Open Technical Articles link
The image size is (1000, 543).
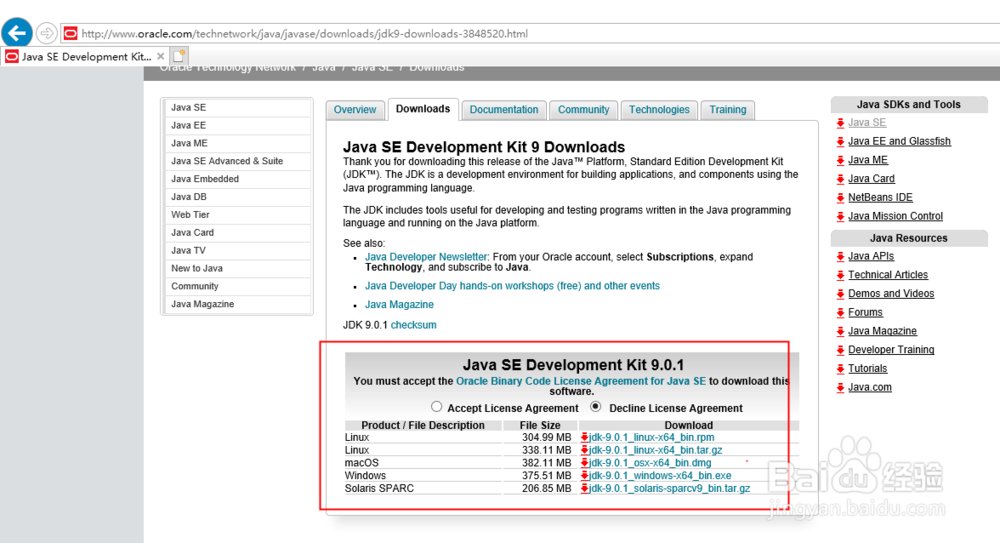coord(888,274)
